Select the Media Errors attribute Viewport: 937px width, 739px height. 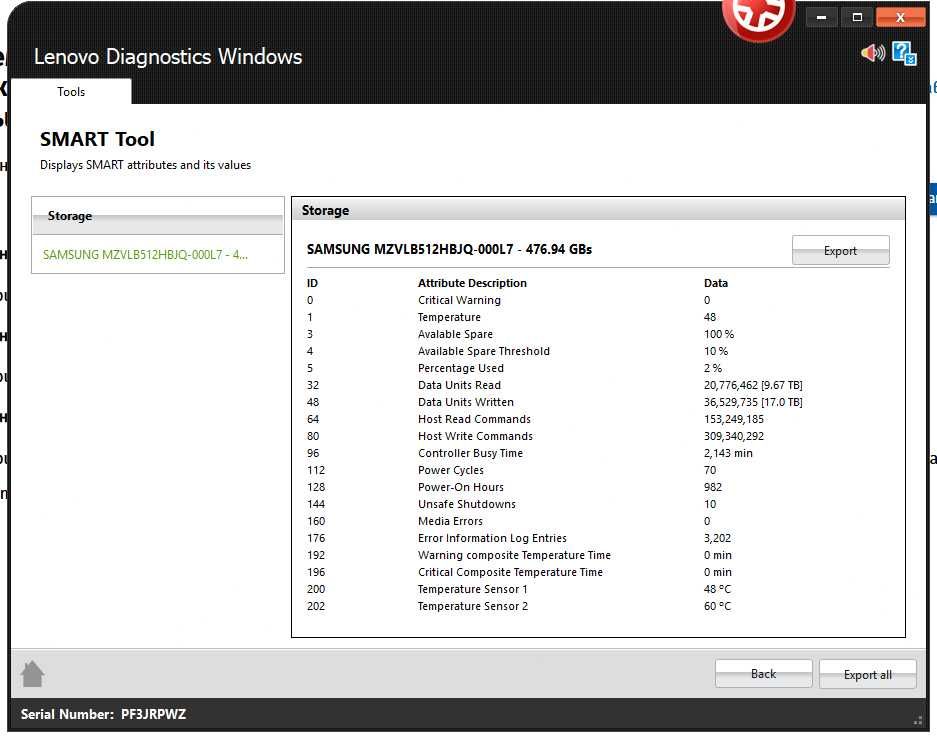click(x=450, y=521)
